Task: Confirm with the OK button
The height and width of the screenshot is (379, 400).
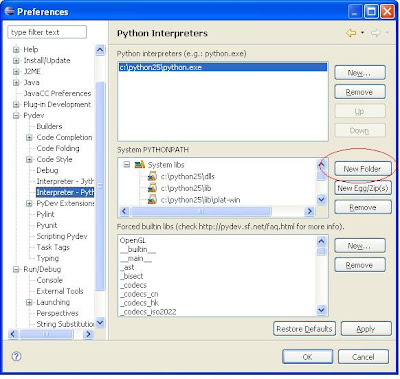Action: (x=307, y=357)
